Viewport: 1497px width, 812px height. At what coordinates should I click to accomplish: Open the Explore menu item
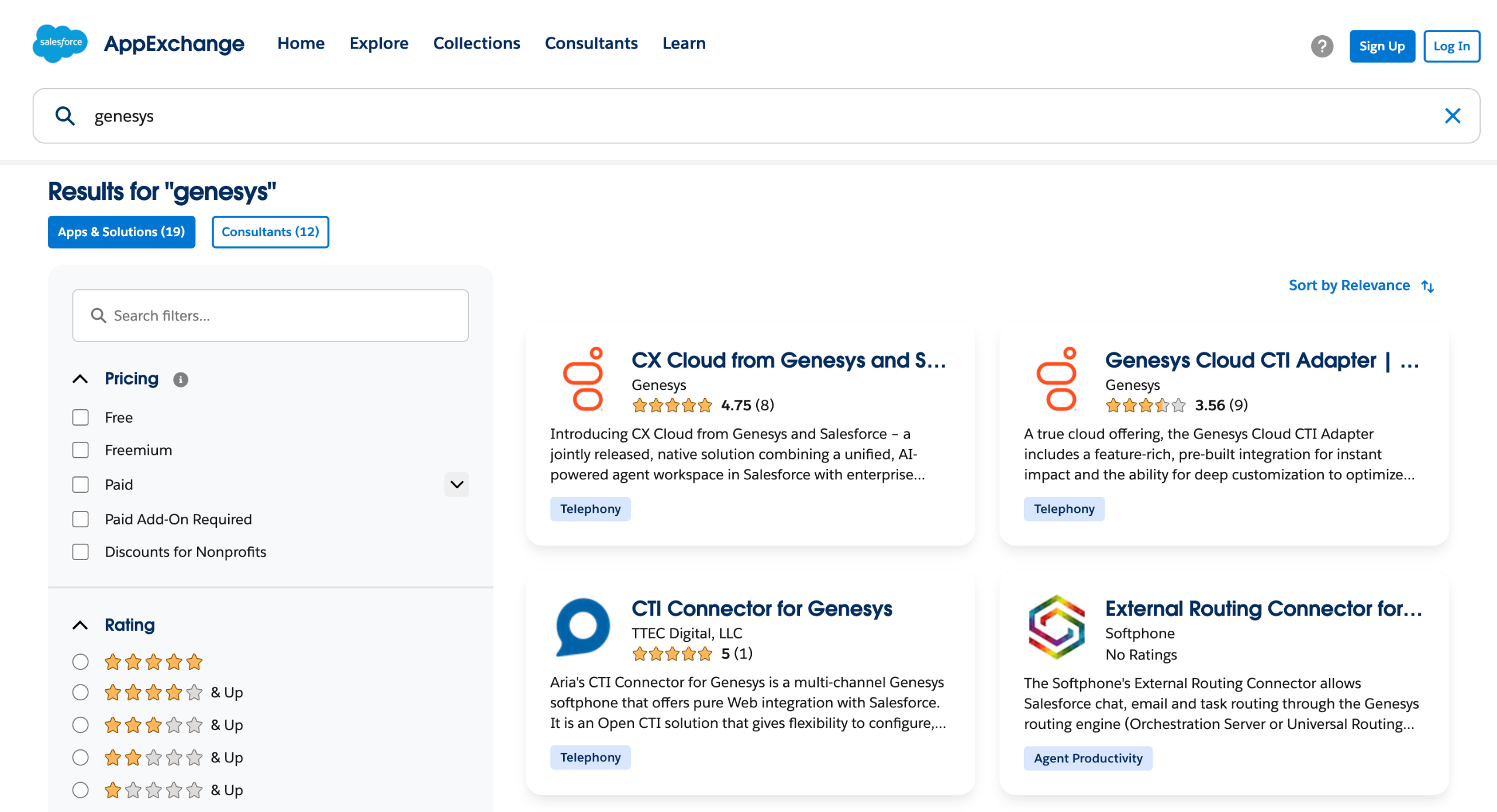[379, 43]
